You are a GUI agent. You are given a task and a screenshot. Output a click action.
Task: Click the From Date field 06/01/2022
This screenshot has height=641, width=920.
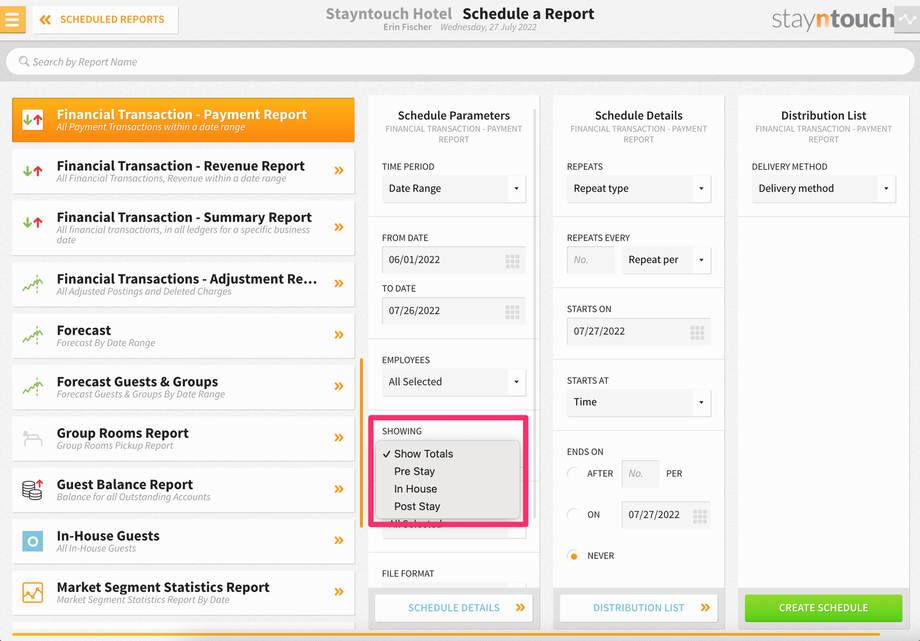point(454,259)
